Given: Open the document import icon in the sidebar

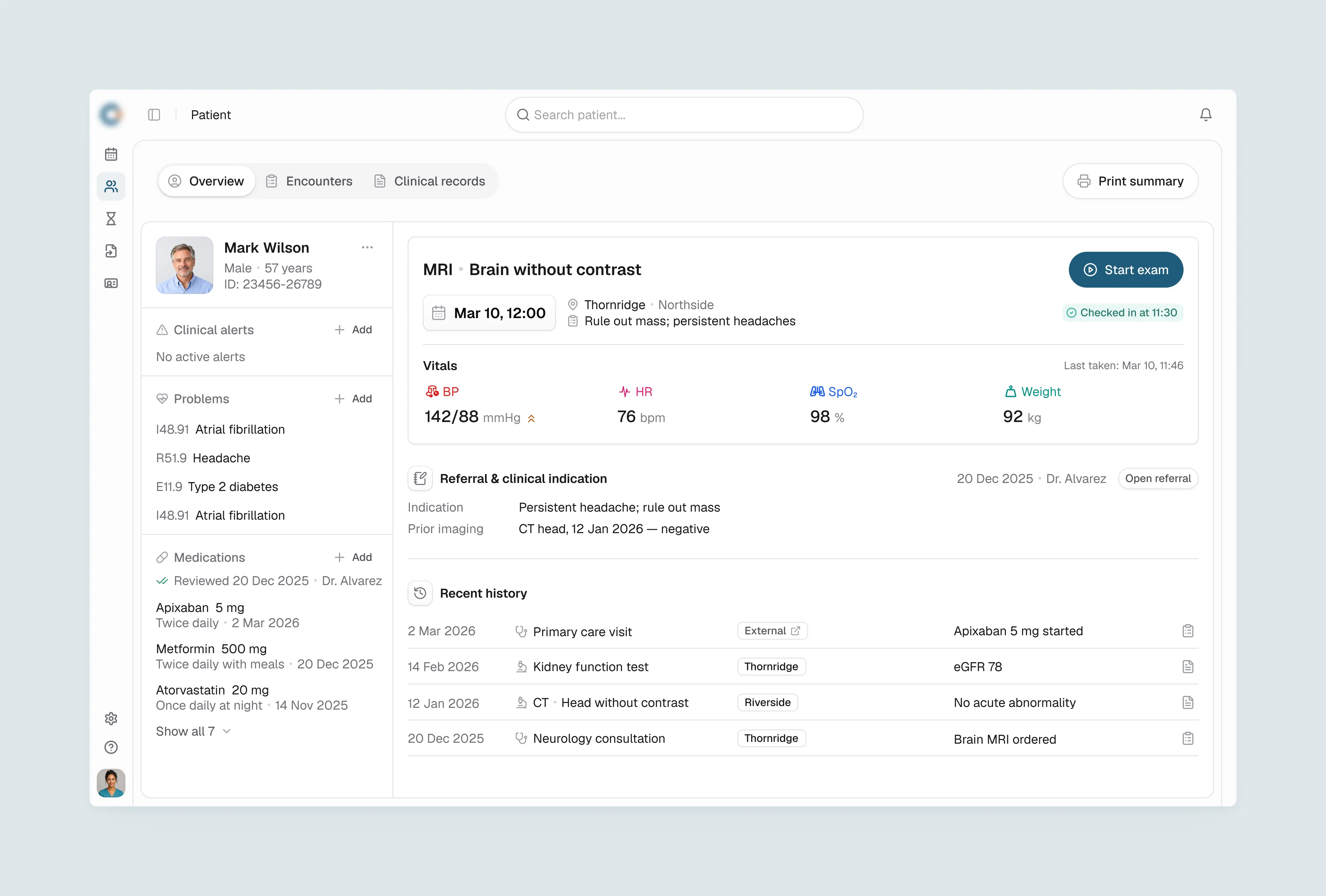Looking at the screenshot, I should 111,251.
